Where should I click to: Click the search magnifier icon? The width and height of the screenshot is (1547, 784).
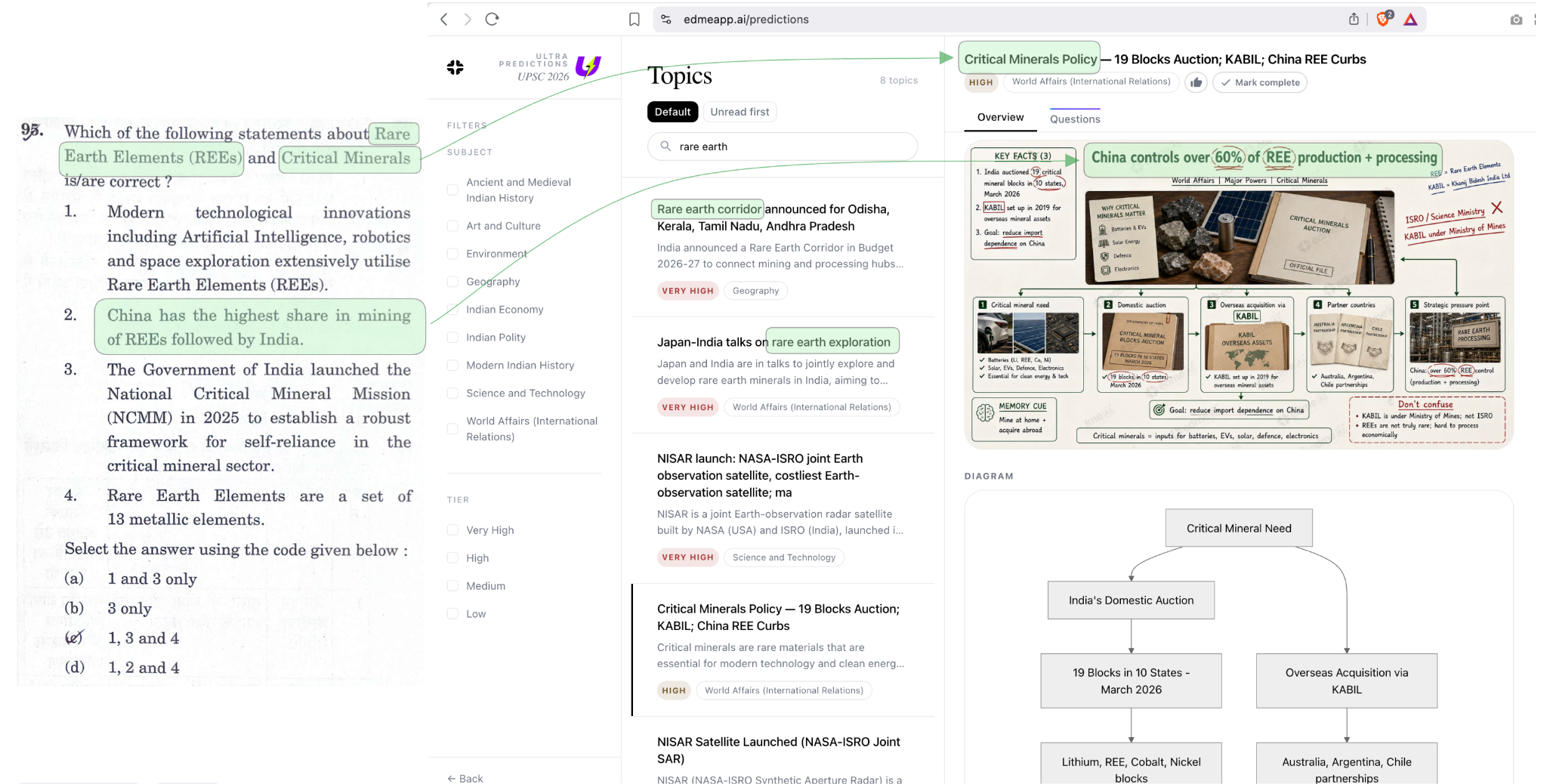pyautogui.click(x=665, y=147)
